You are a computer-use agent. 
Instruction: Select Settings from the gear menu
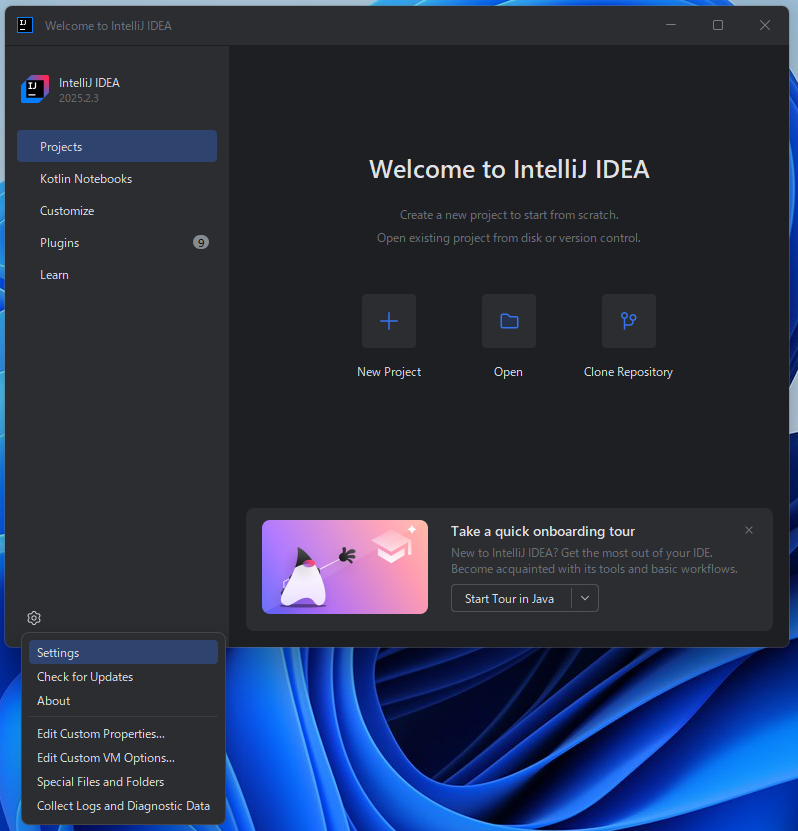click(58, 653)
